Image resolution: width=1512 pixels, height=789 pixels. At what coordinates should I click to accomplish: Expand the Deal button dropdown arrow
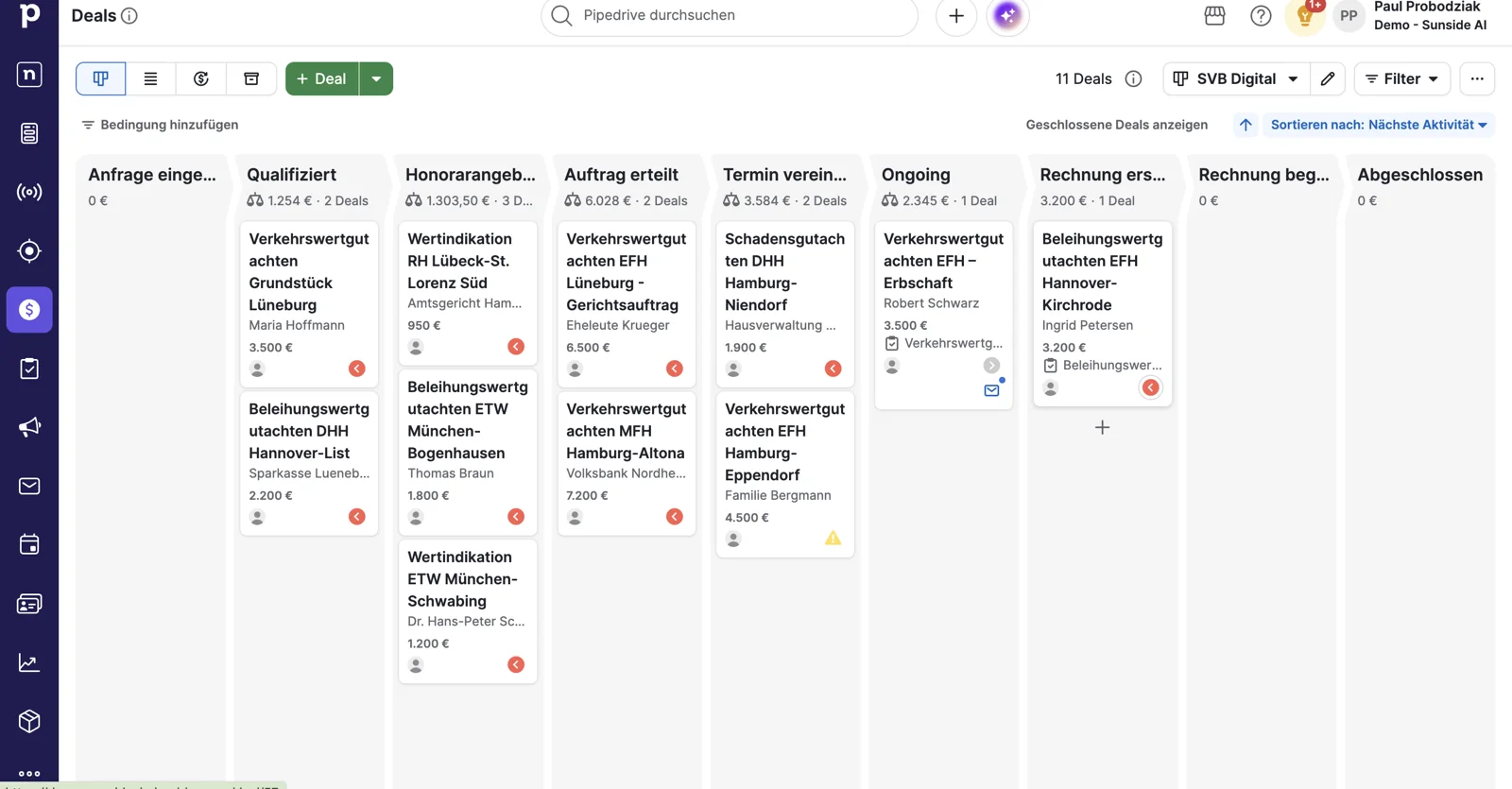tap(376, 79)
